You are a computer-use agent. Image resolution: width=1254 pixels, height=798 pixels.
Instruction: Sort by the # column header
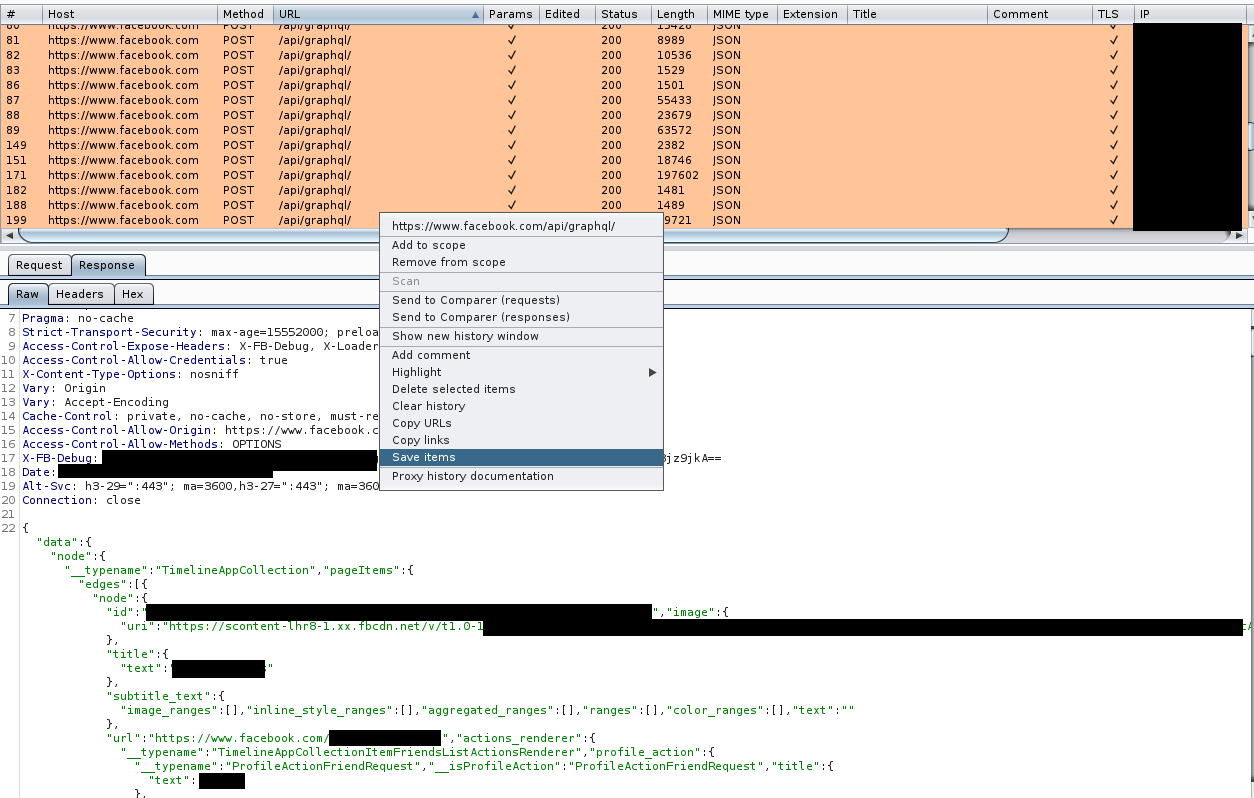pos(21,14)
